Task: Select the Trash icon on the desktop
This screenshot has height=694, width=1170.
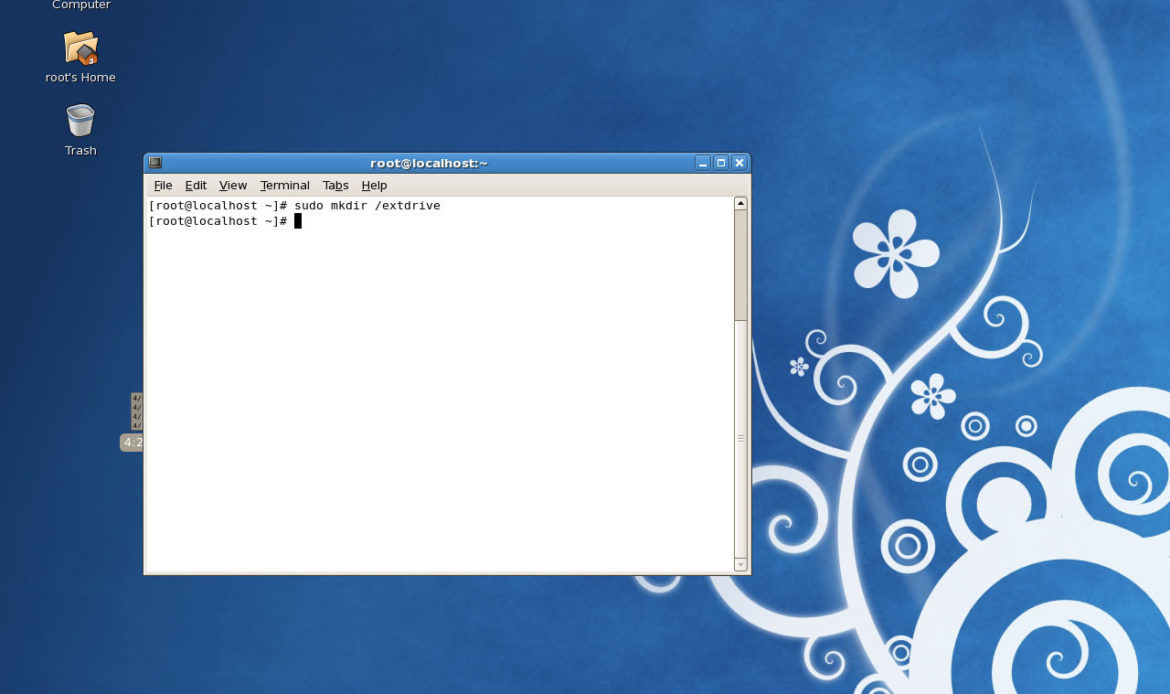Action: pos(80,122)
